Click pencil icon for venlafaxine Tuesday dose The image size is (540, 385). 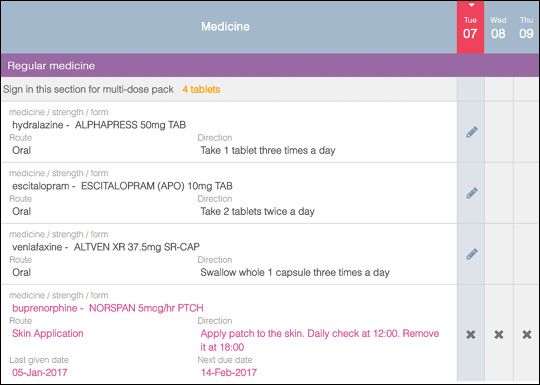[x=471, y=254]
